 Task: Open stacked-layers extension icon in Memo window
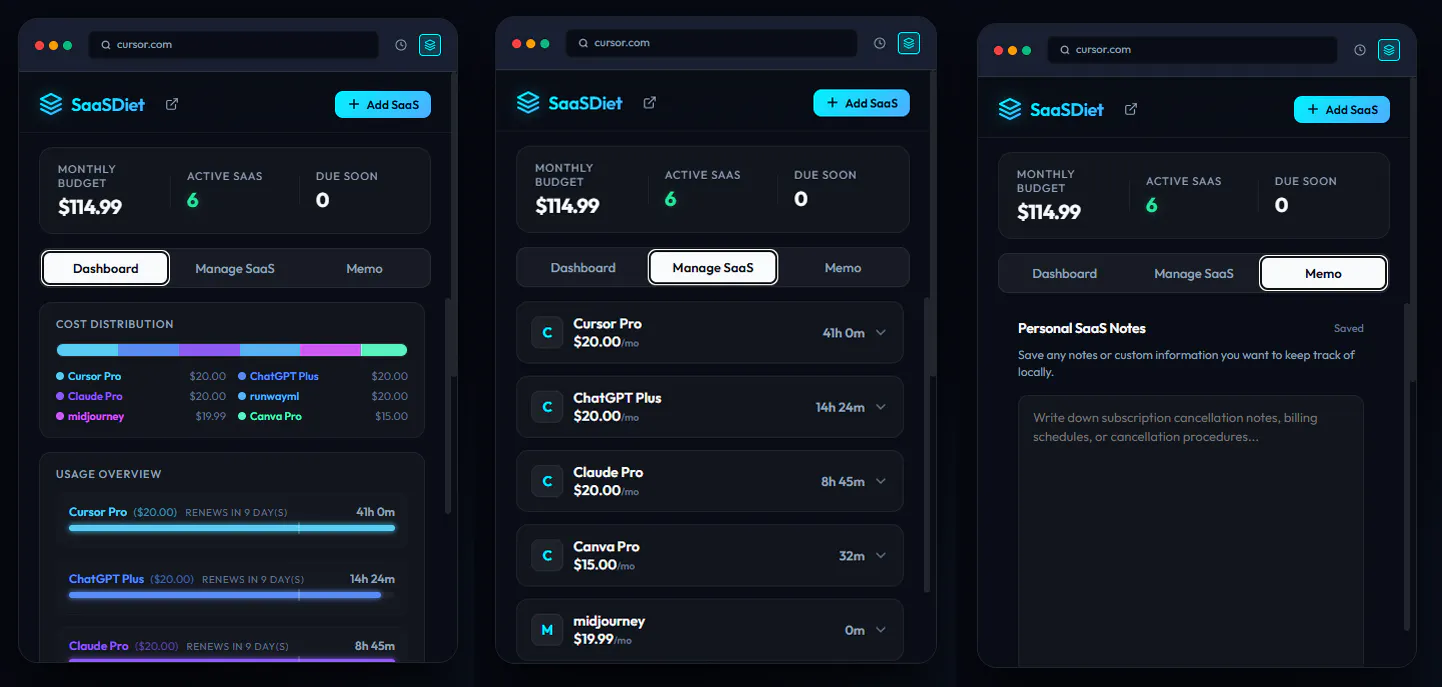pyautogui.click(x=1389, y=50)
